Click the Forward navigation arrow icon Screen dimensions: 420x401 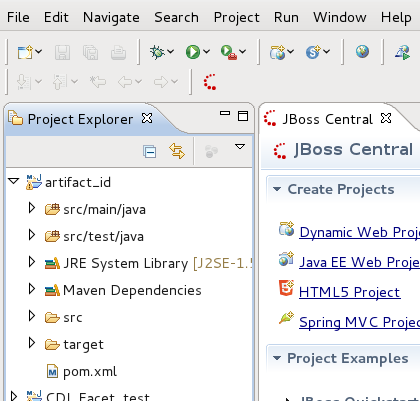161,82
